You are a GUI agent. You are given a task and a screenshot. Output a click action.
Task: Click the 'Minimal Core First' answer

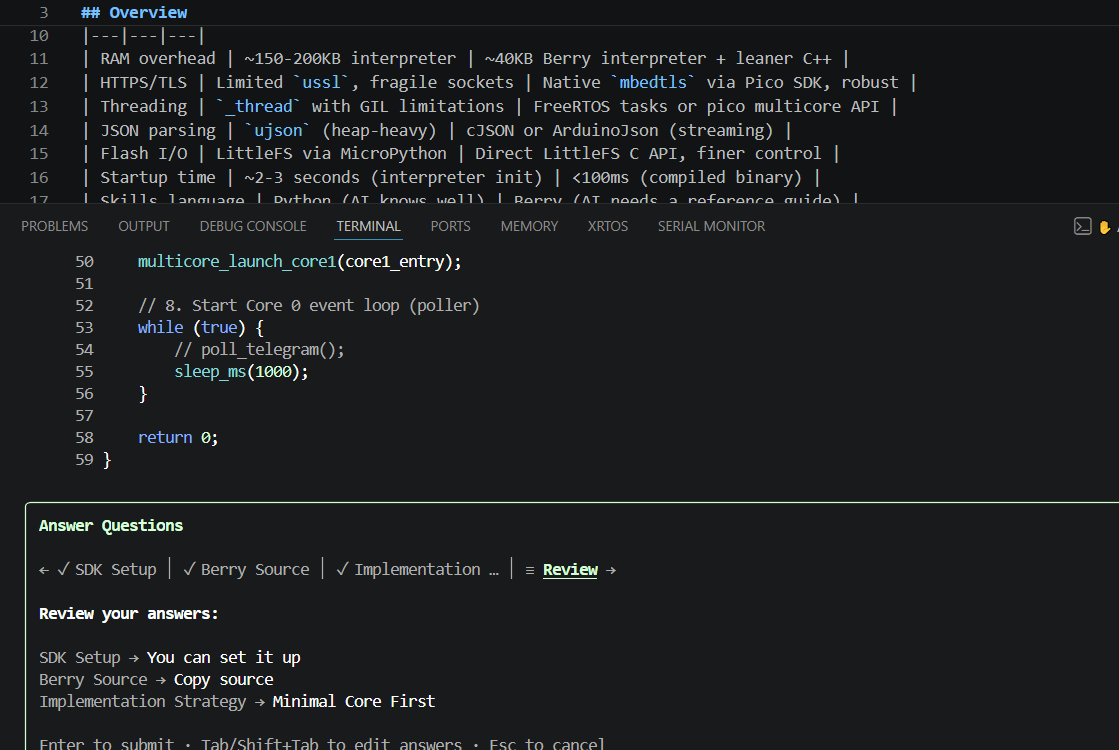click(353, 701)
